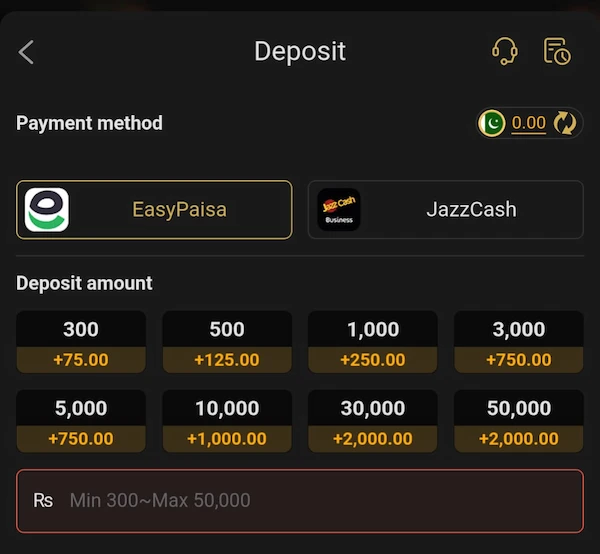Viewport: 600px width, 554px height.
Task: Open the 0.00 balance amount
Action: 528,123
